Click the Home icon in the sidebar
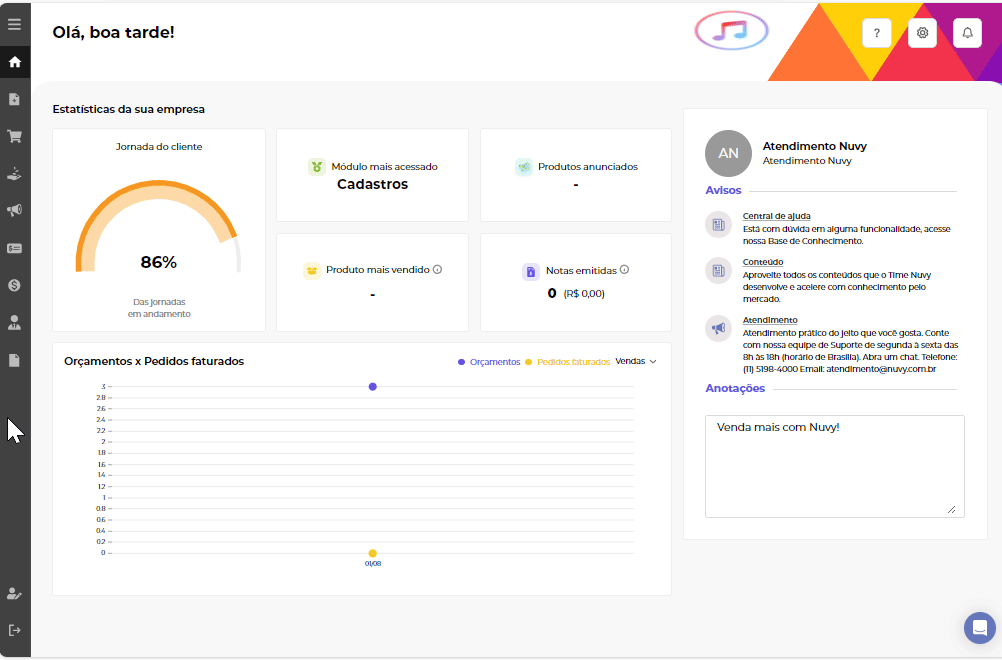 pos(14,62)
